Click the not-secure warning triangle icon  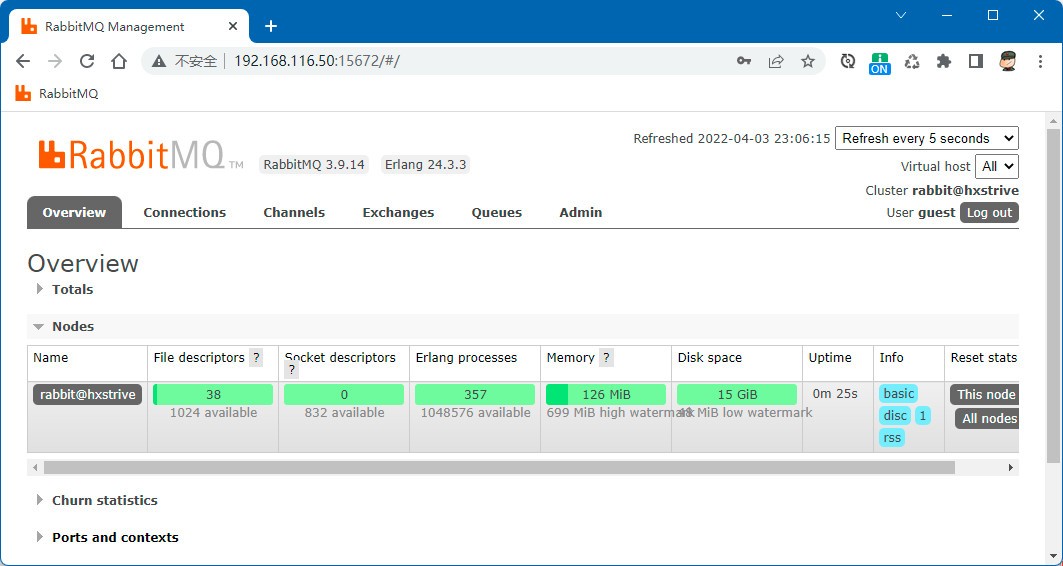[159, 62]
